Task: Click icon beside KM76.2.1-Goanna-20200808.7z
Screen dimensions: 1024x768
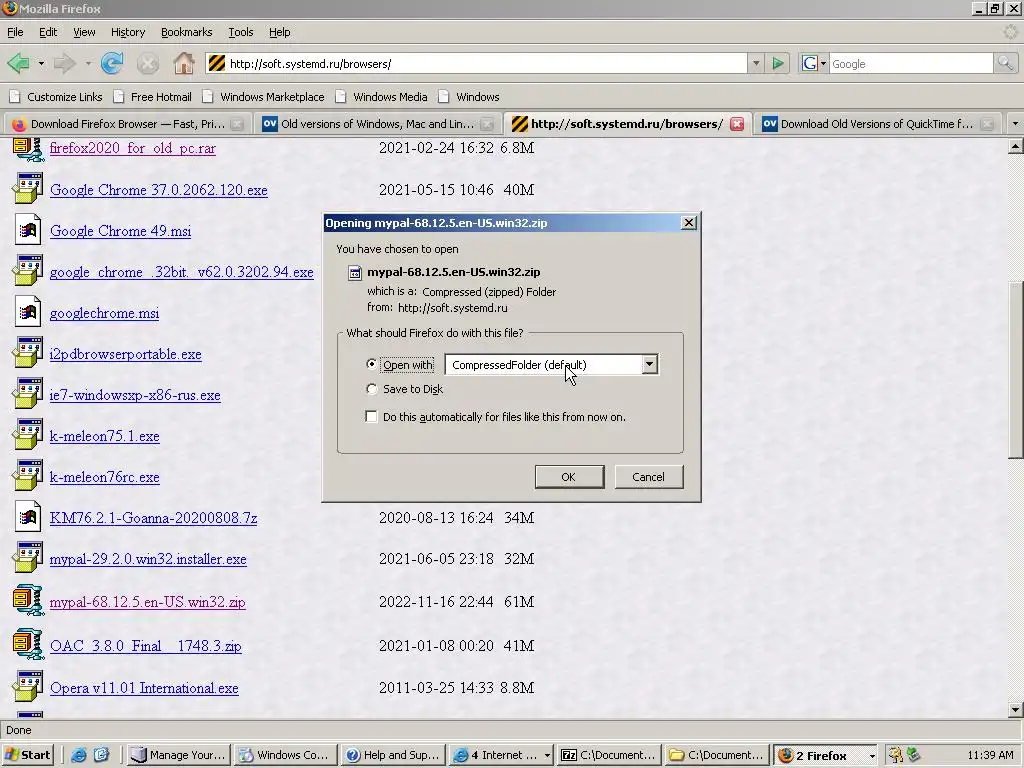Action: [27, 517]
